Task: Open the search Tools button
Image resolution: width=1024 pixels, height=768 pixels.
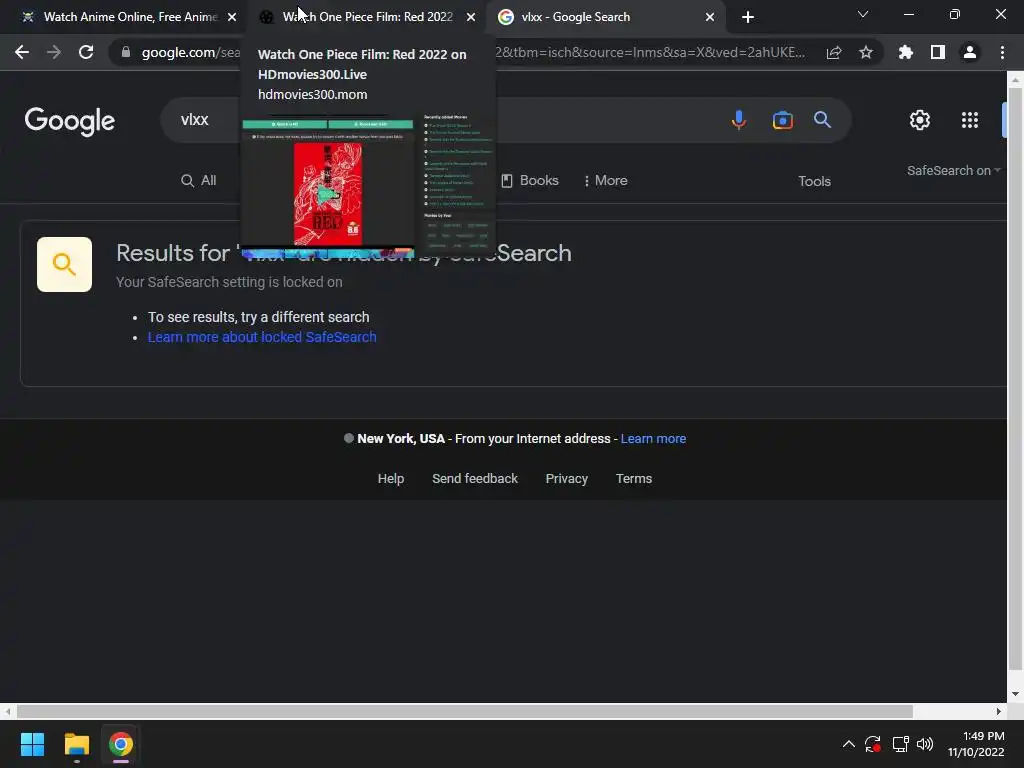Action: coord(814,181)
